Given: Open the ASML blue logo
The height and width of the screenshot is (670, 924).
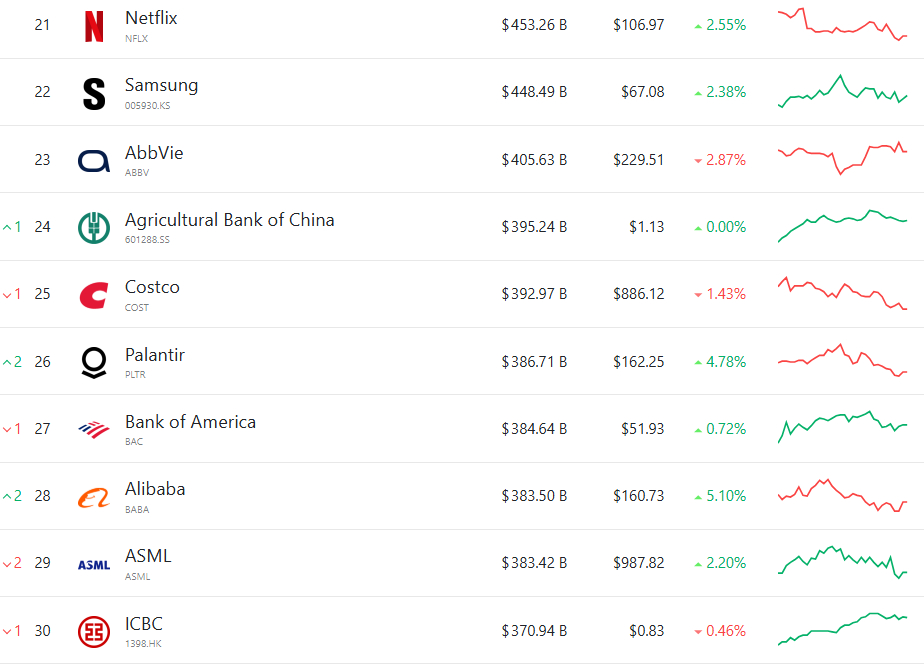Looking at the screenshot, I should tap(94, 565).
